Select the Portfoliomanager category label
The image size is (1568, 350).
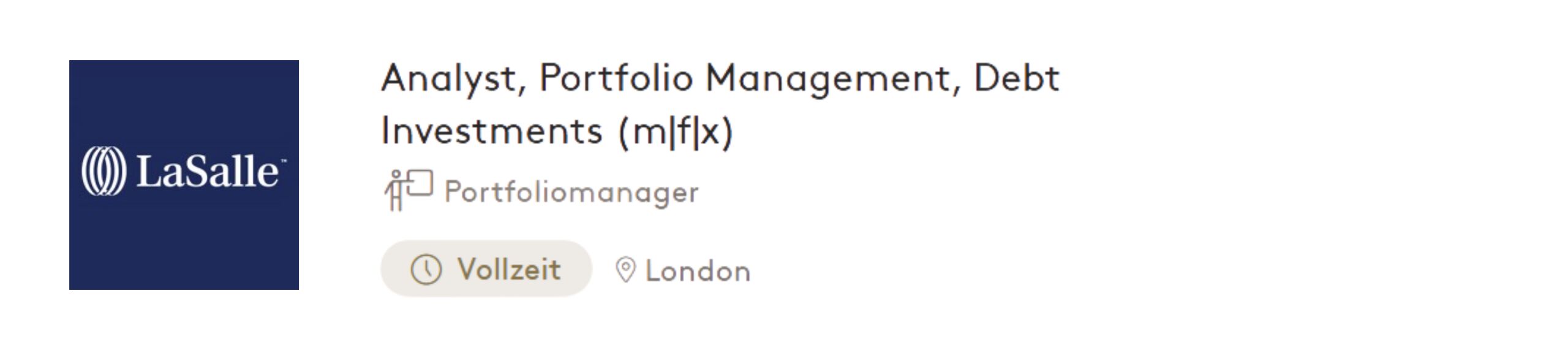click(571, 192)
